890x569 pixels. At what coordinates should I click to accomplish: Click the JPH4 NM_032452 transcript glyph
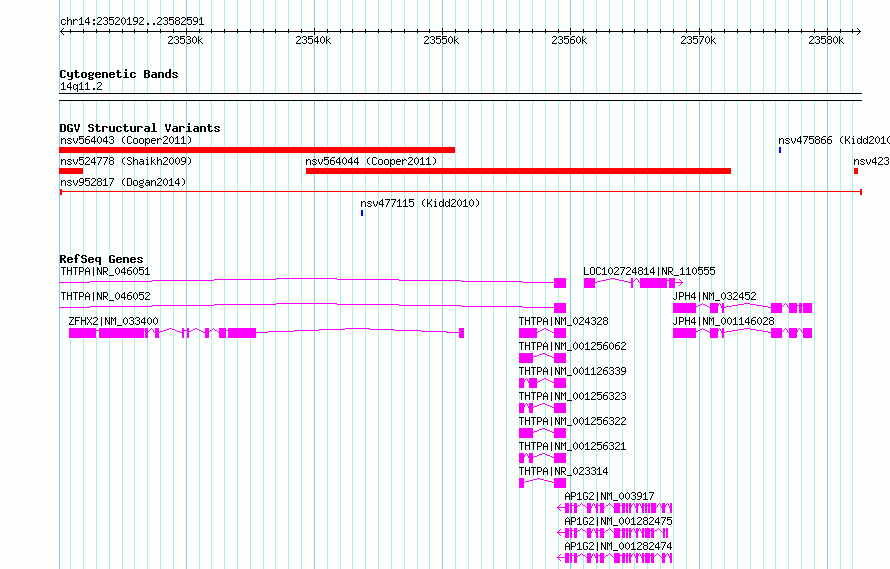pyautogui.click(x=742, y=308)
